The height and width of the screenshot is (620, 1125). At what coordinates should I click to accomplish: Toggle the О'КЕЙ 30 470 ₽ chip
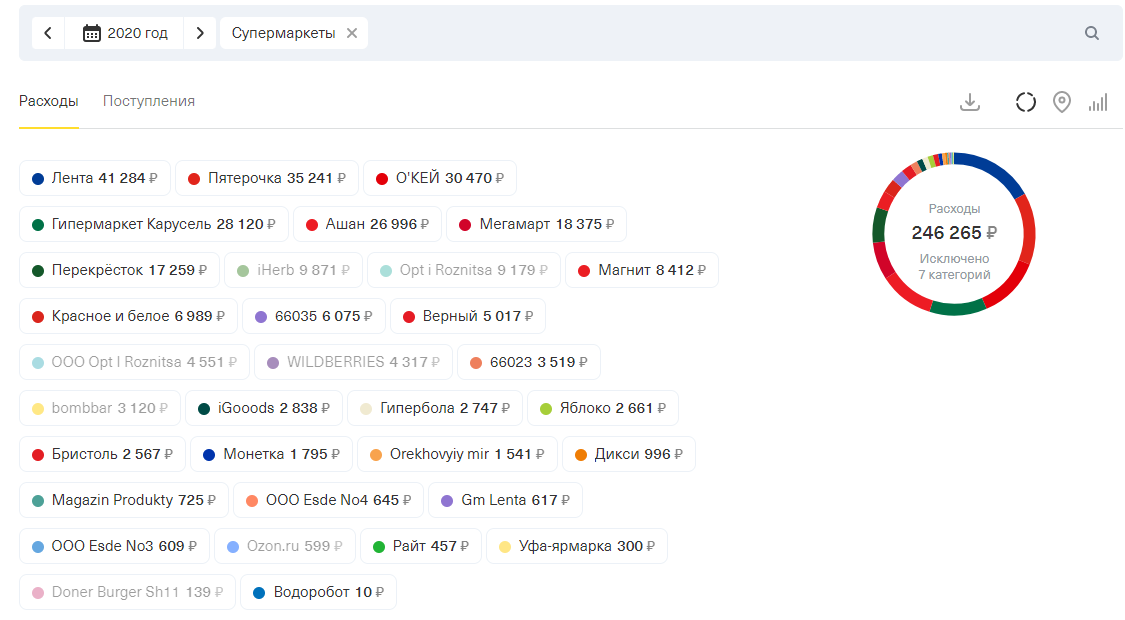tap(440, 178)
